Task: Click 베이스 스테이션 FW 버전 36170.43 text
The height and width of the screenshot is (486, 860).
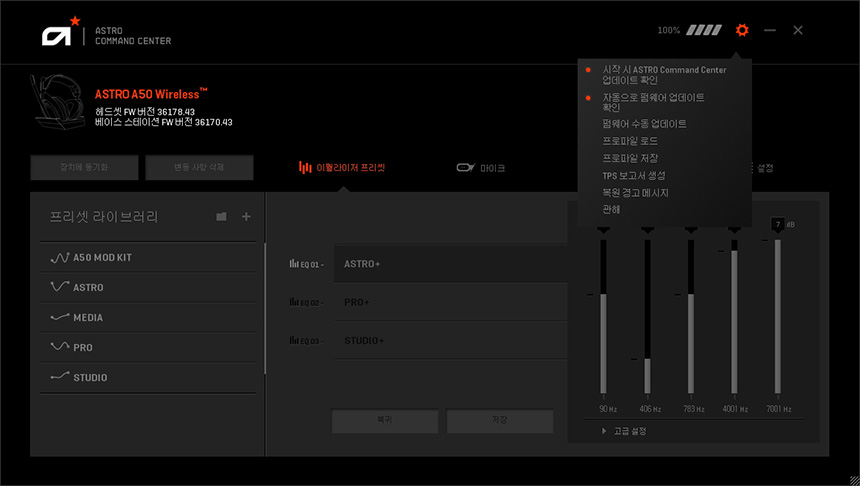Action: (163, 122)
